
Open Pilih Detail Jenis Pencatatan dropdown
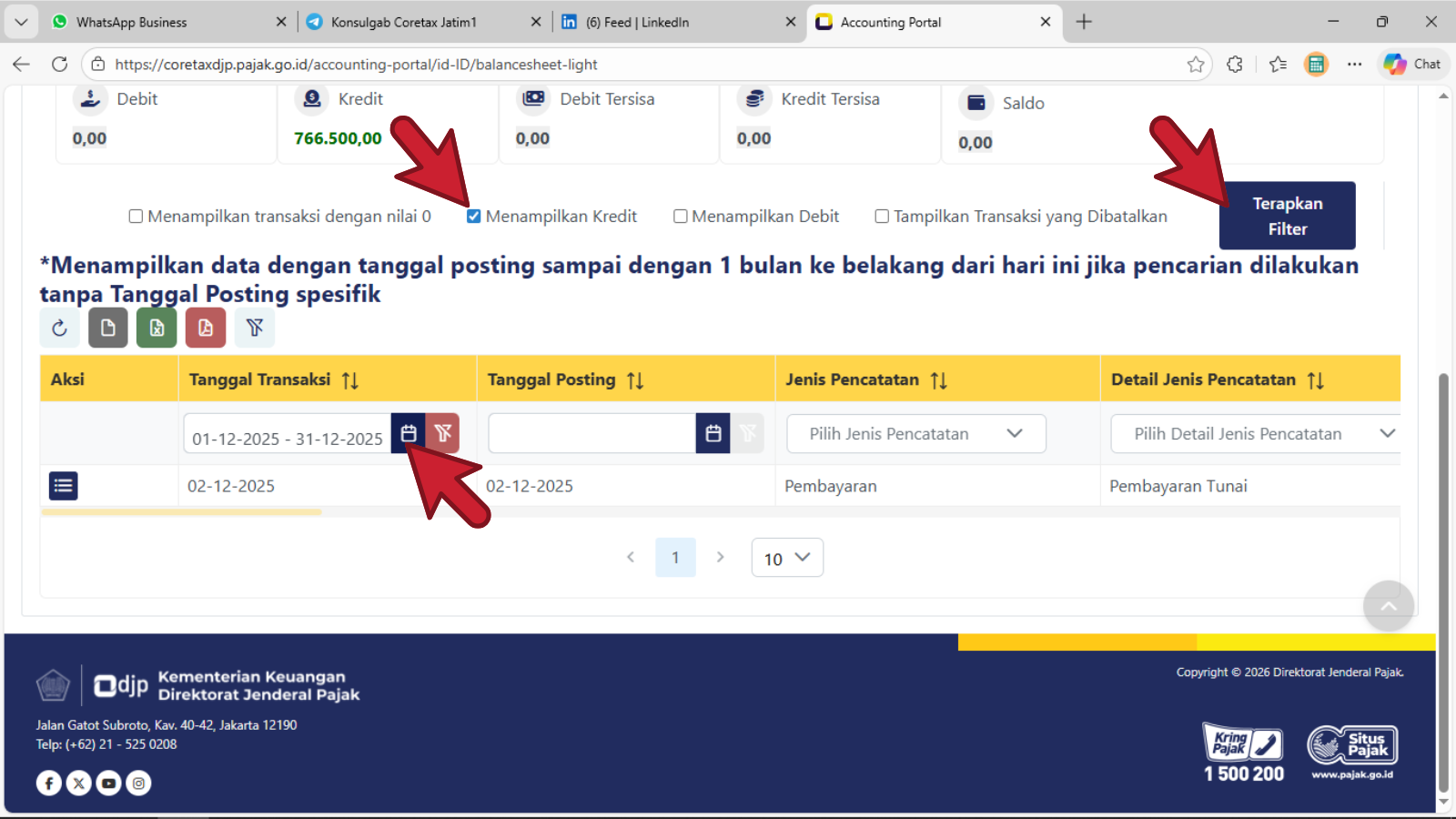coord(1256,434)
